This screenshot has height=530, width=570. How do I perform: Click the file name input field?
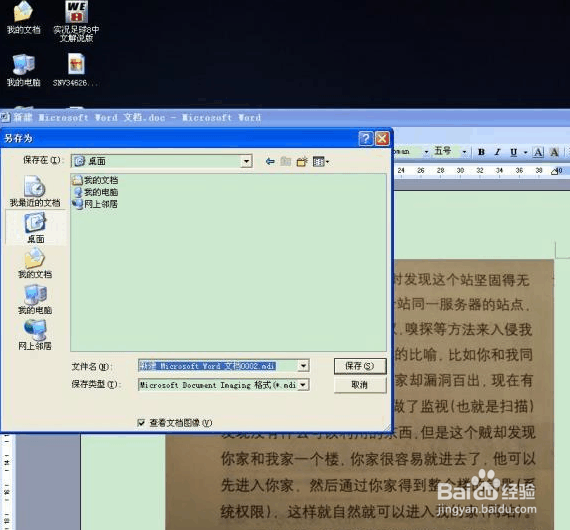coord(218,366)
